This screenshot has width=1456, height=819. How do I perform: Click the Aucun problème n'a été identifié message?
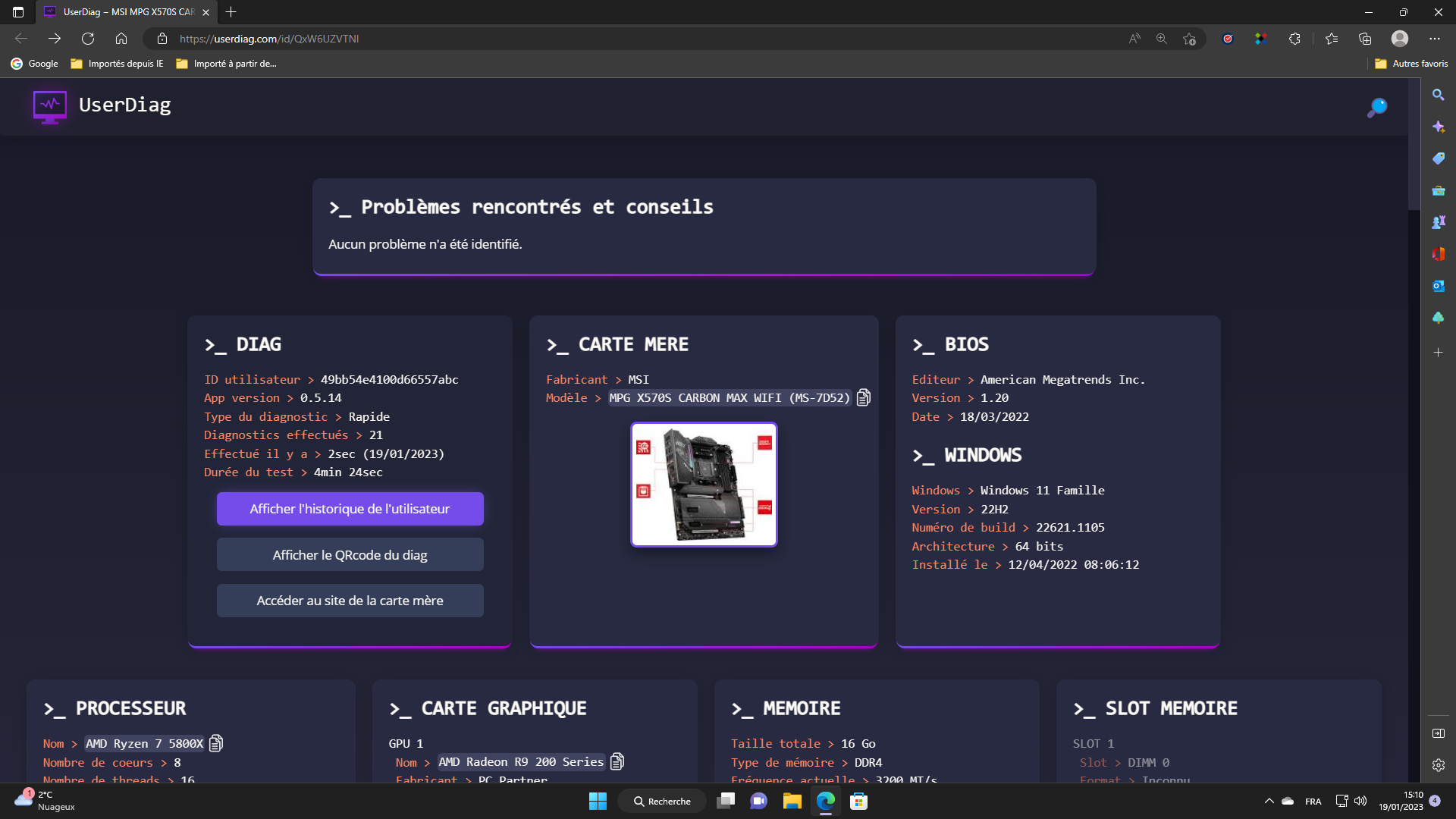point(425,244)
